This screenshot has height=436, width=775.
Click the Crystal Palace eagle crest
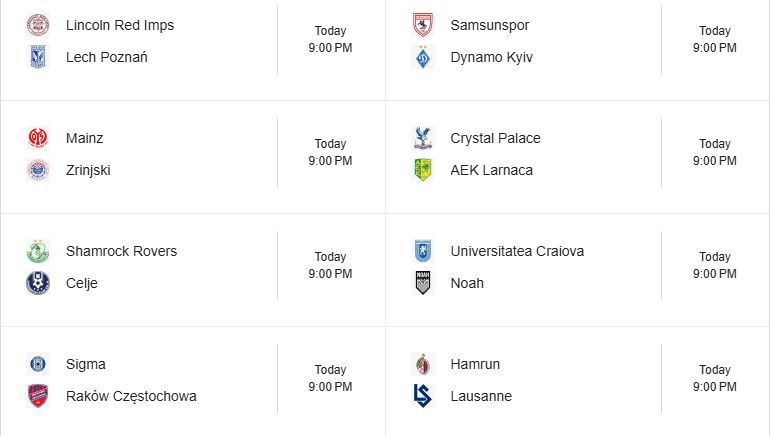(423, 138)
